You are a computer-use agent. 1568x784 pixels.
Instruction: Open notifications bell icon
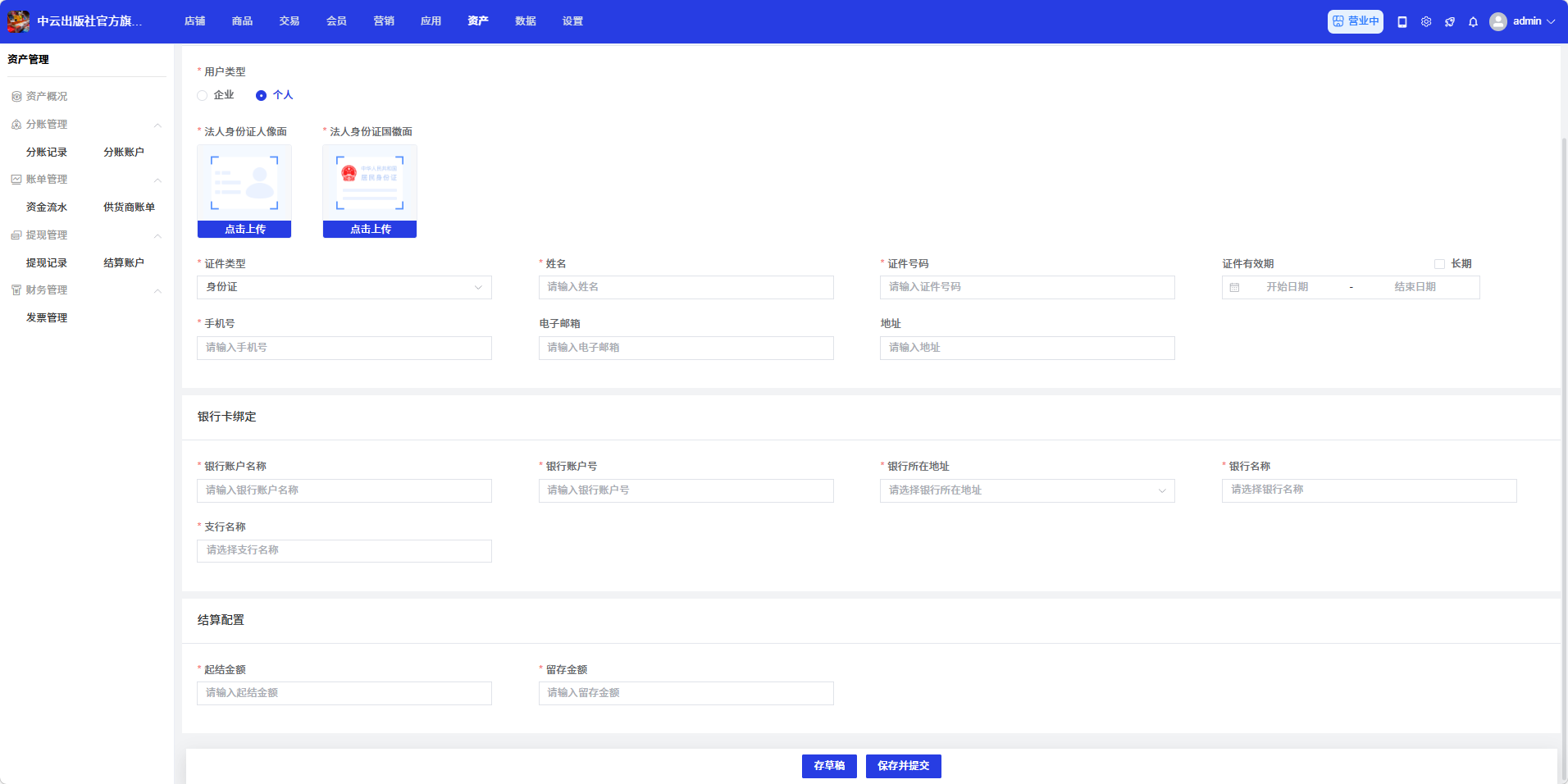point(1473,22)
